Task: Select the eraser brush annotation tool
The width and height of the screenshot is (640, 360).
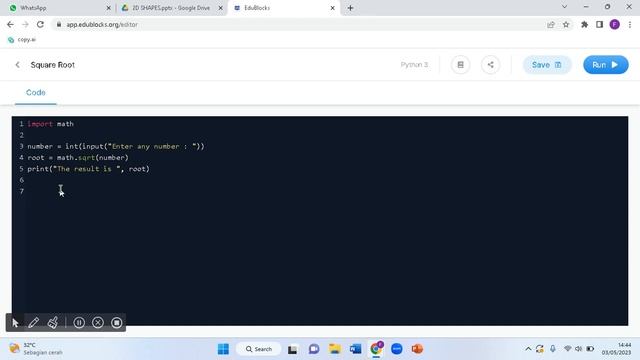Action: 53,323
